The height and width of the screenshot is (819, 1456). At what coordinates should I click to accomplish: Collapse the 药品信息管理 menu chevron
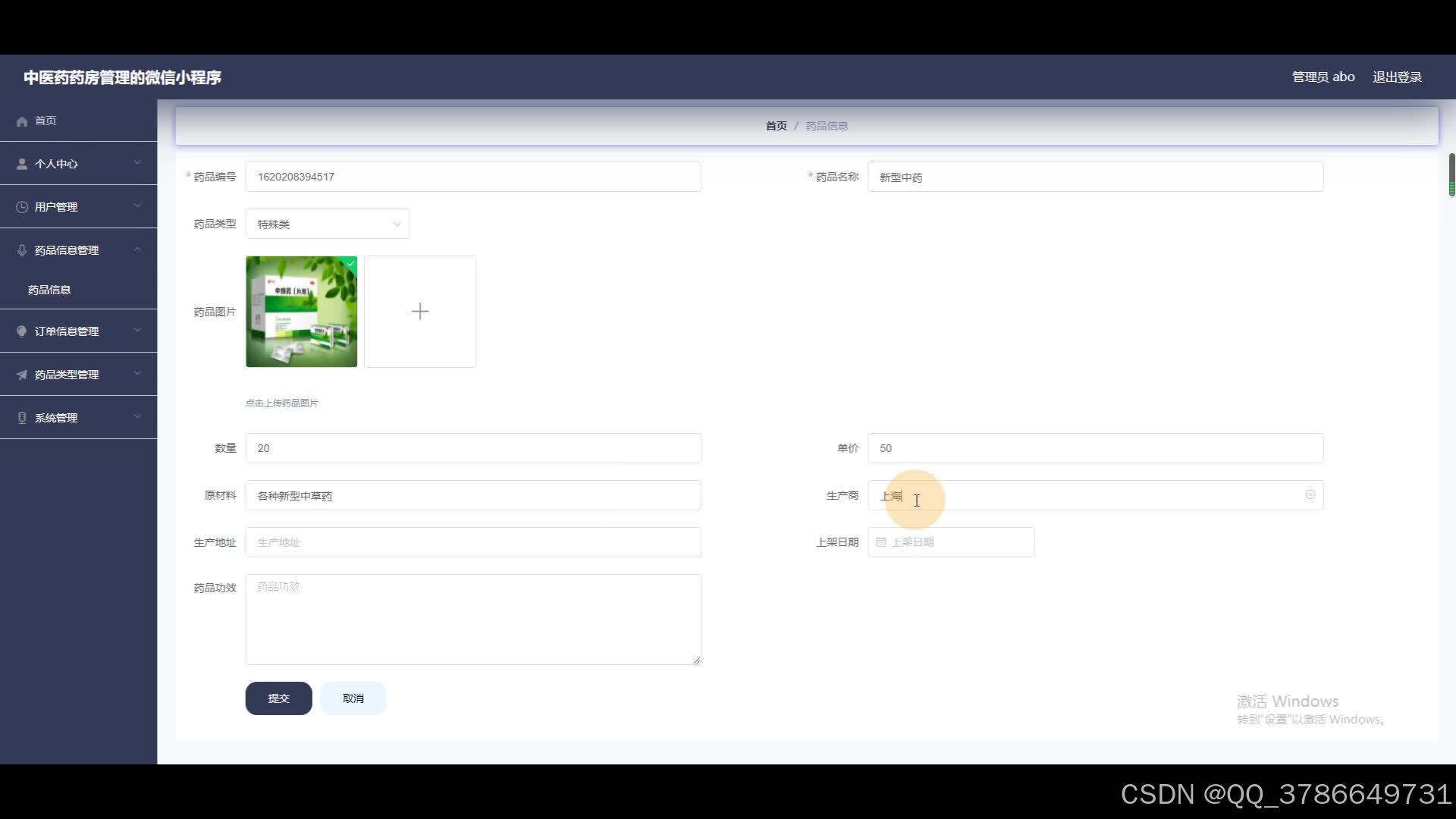tap(137, 249)
